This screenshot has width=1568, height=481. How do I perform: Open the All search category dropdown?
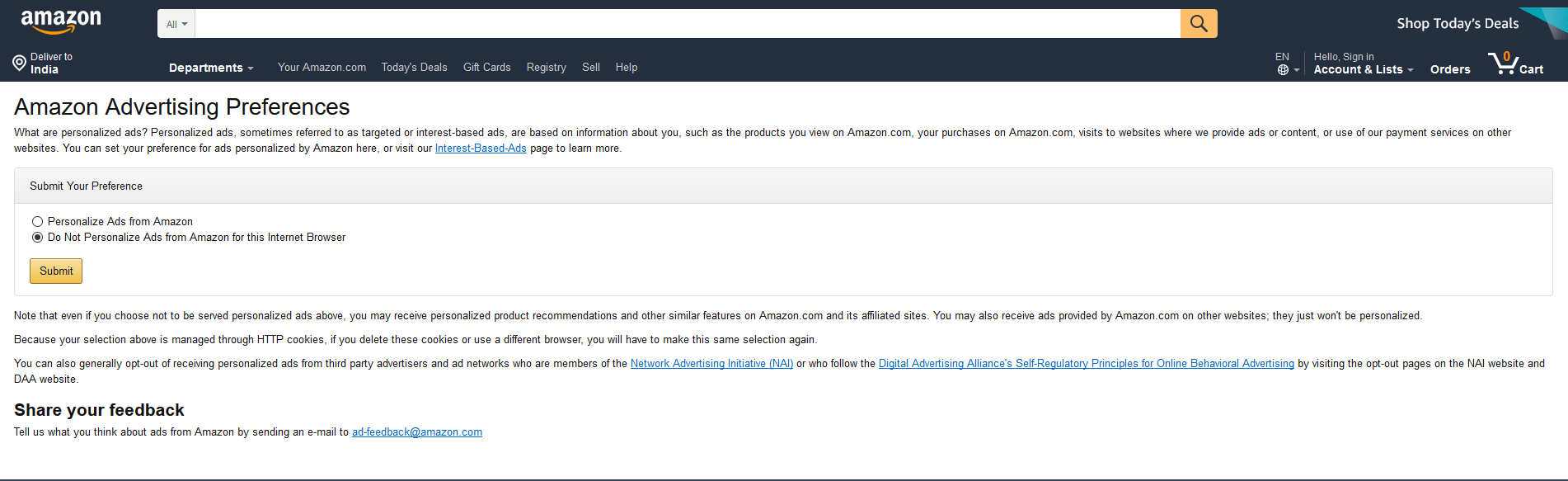click(x=176, y=24)
